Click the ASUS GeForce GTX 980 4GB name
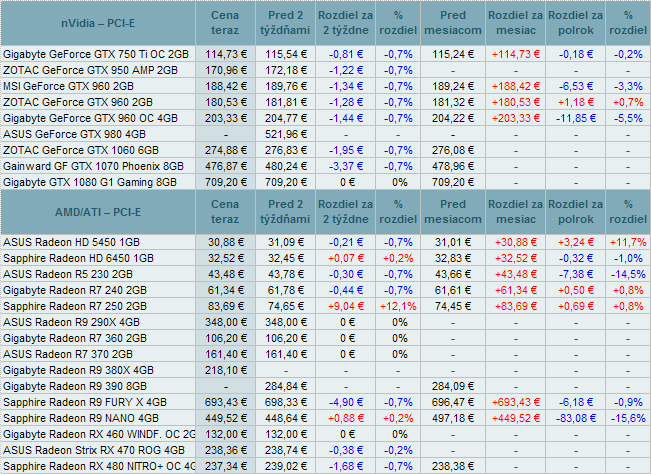 pos(75,134)
